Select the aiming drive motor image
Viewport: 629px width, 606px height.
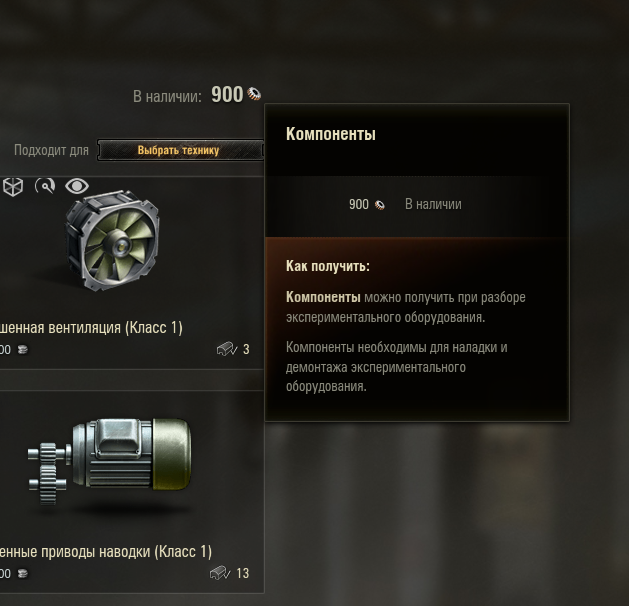[110, 461]
